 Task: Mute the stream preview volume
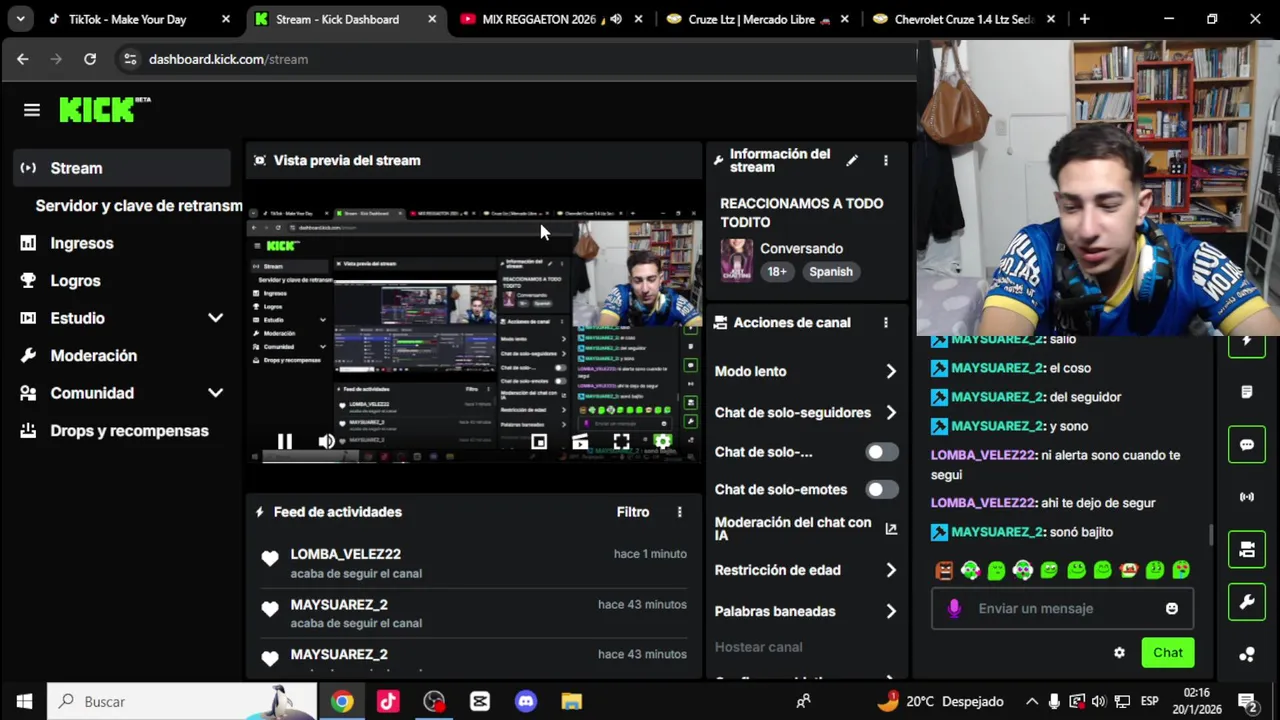[326, 441]
